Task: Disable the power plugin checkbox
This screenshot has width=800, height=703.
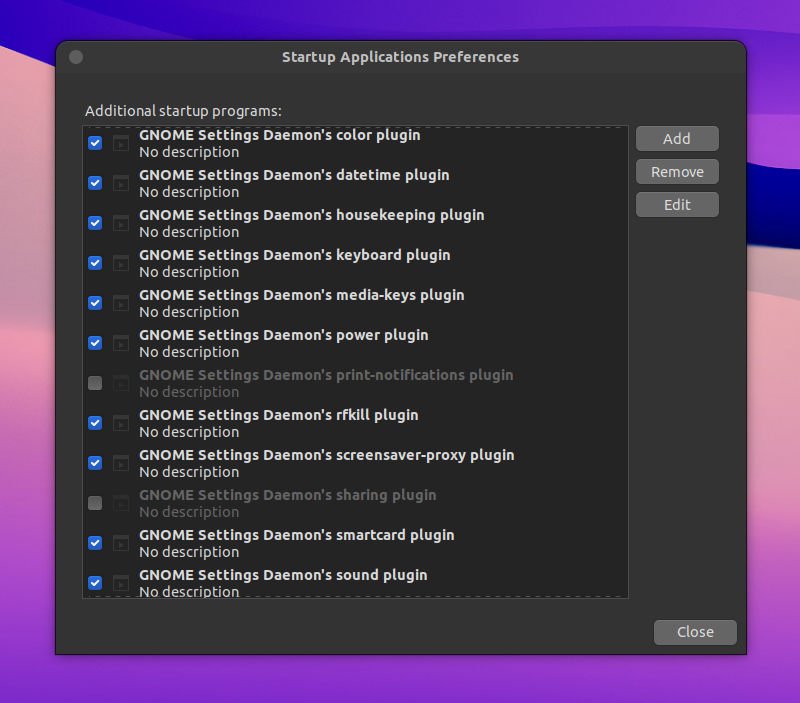Action: coord(95,343)
